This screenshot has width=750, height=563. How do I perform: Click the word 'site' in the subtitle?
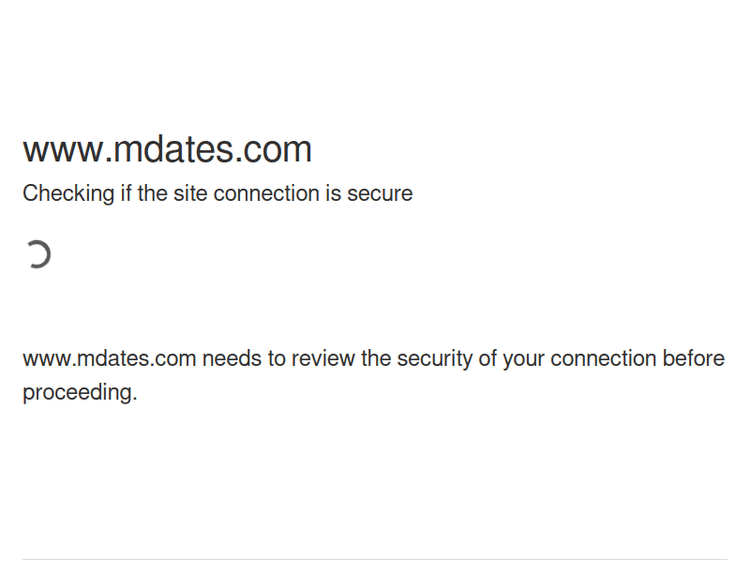[x=190, y=193]
